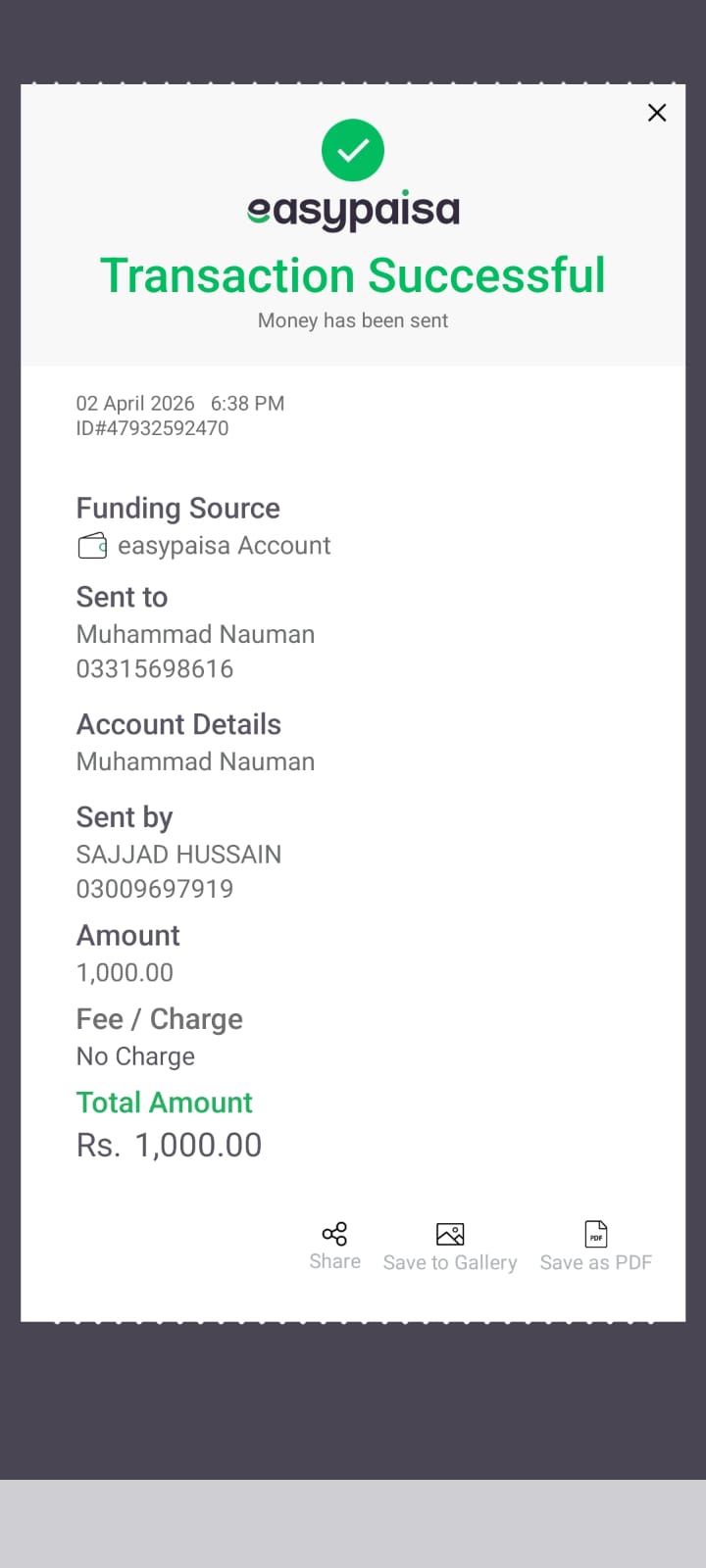Image resolution: width=706 pixels, height=1568 pixels.
Task: Click the Transaction Successful heading
Action: (x=353, y=275)
